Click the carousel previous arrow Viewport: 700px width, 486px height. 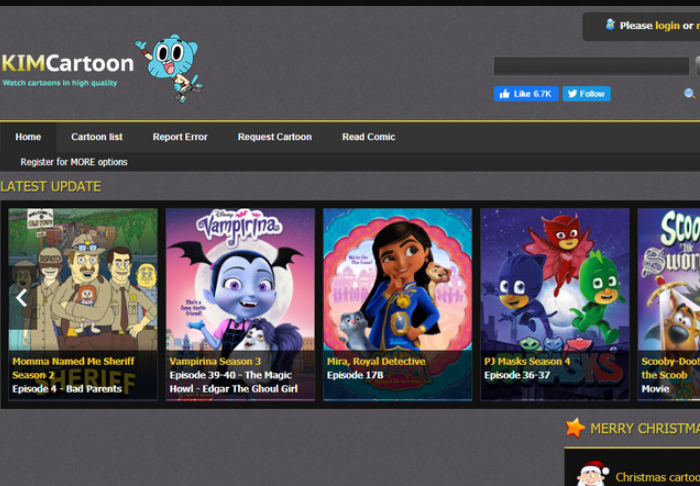(x=21, y=298)
